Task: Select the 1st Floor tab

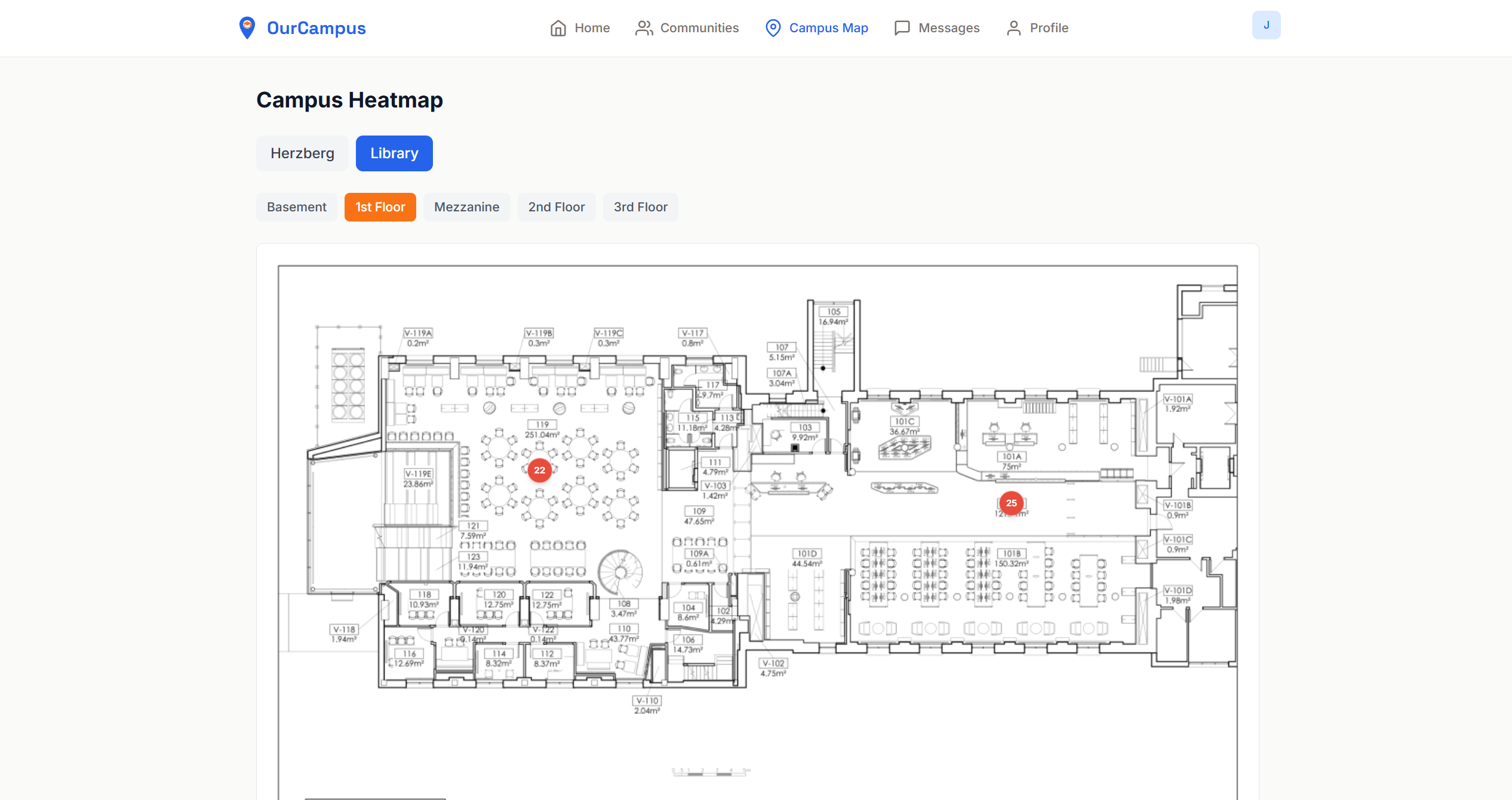Action: pyautogui.click(x=380, y=207)
